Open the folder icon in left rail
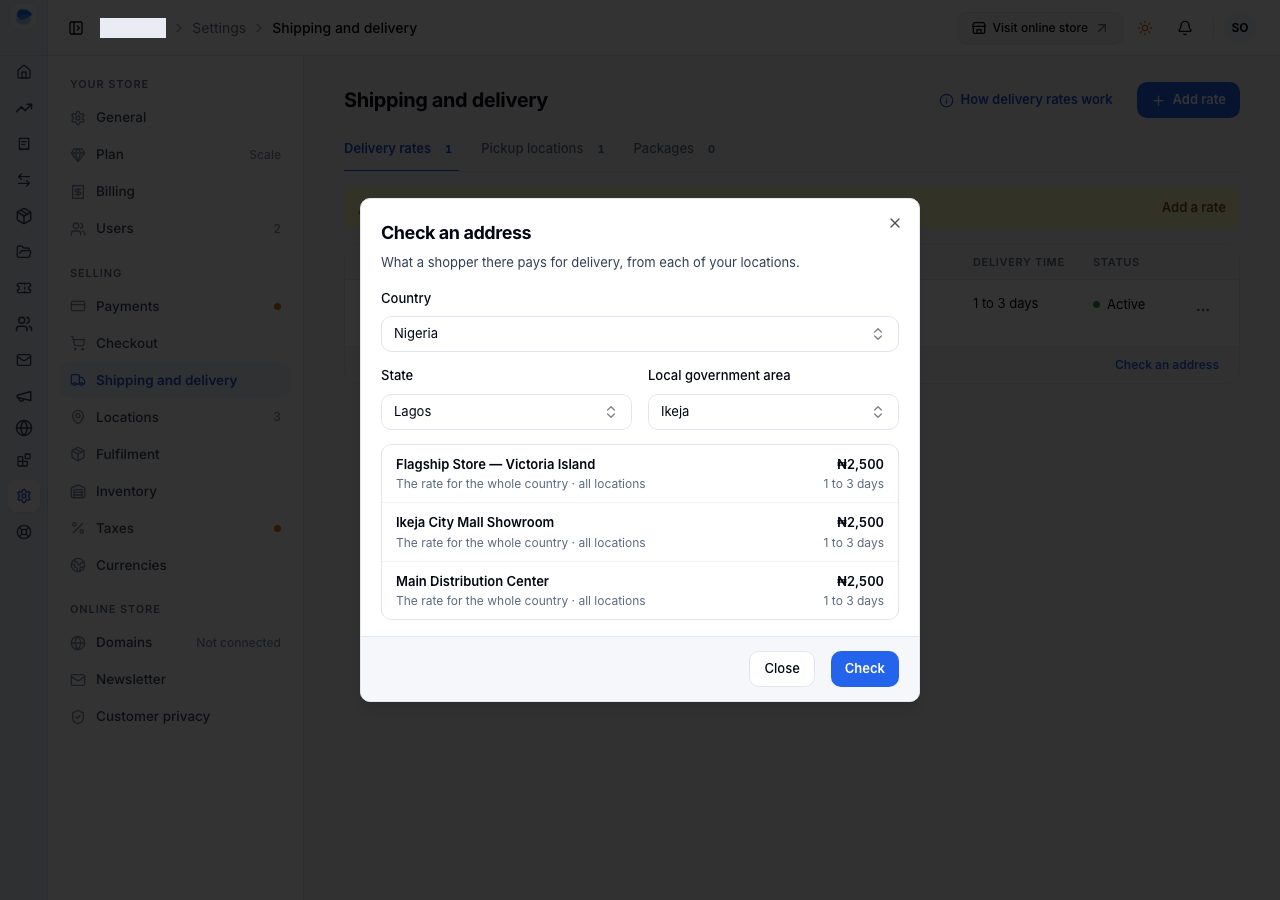Viewport: 1280px width, 900px height. pyautogui.click(x=24, y=252)
